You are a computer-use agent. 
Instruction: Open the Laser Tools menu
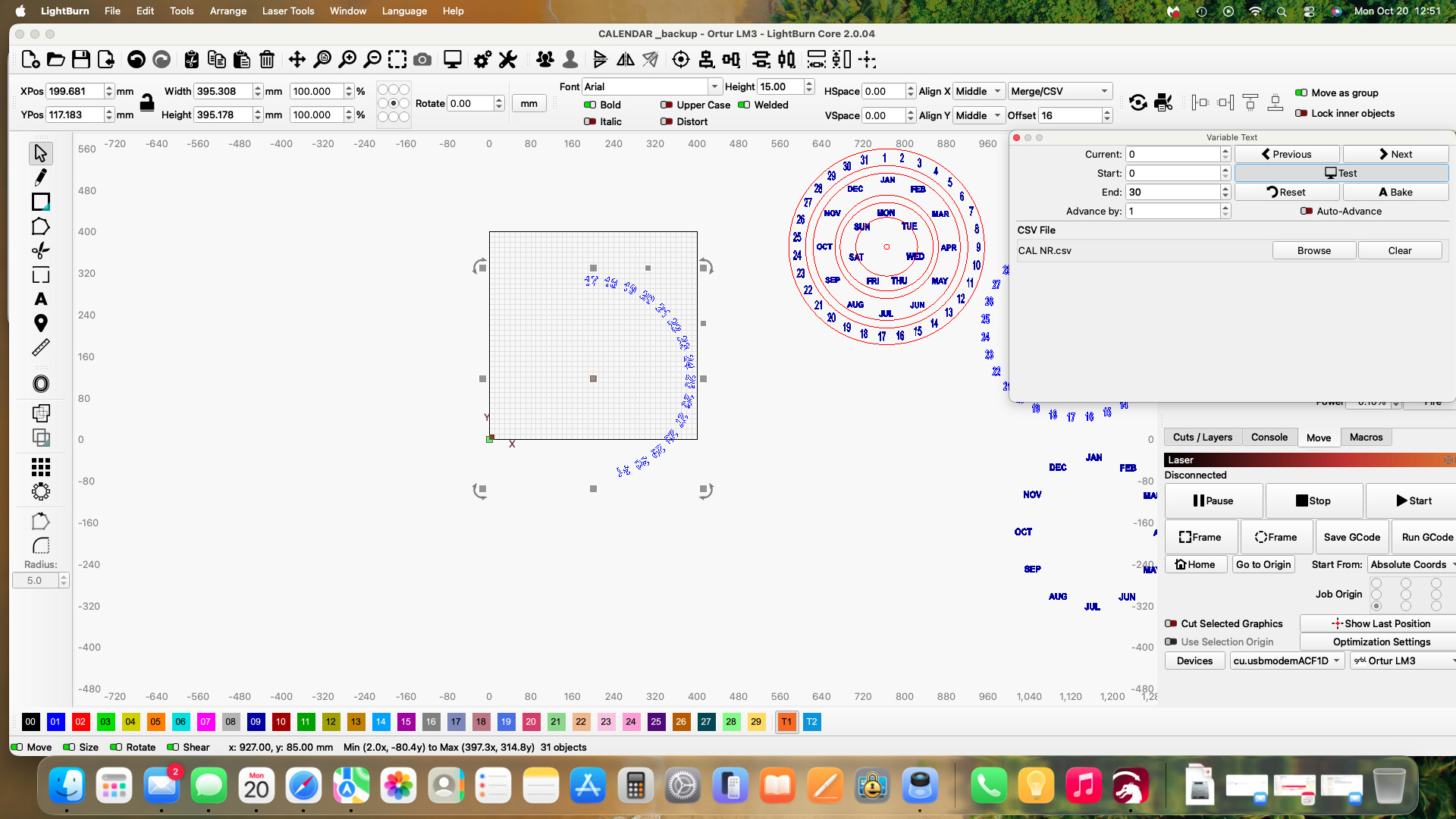coord(287,11)
